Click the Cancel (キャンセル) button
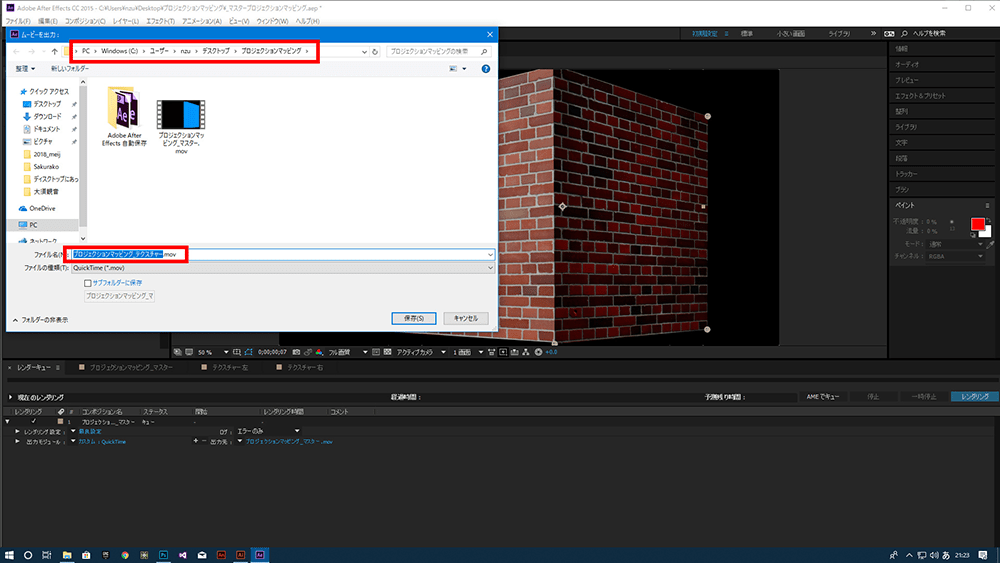The width and height of the screenshot is (1000, 563). coord(466,318)
